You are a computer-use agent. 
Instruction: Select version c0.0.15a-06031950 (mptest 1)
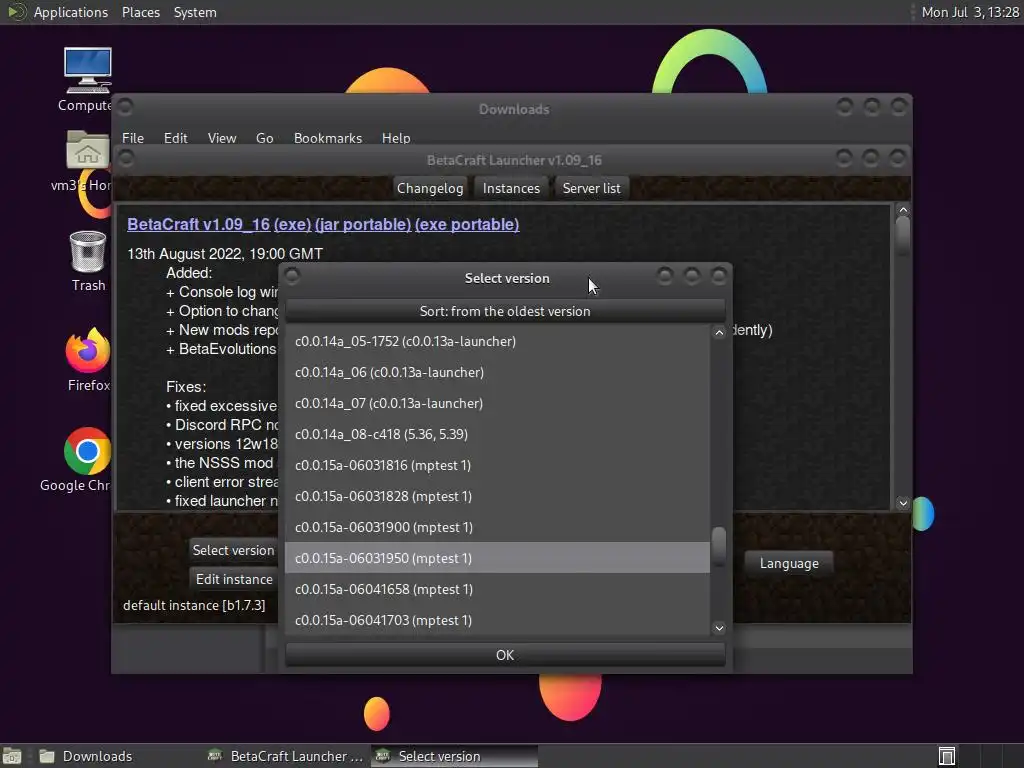pyautogui.click(x=498, y=558)
